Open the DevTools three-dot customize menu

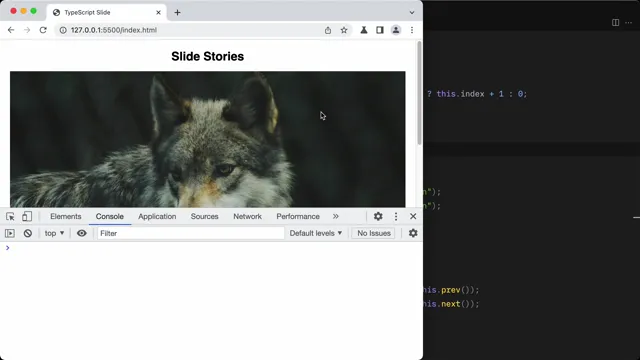tap(396, 216)
